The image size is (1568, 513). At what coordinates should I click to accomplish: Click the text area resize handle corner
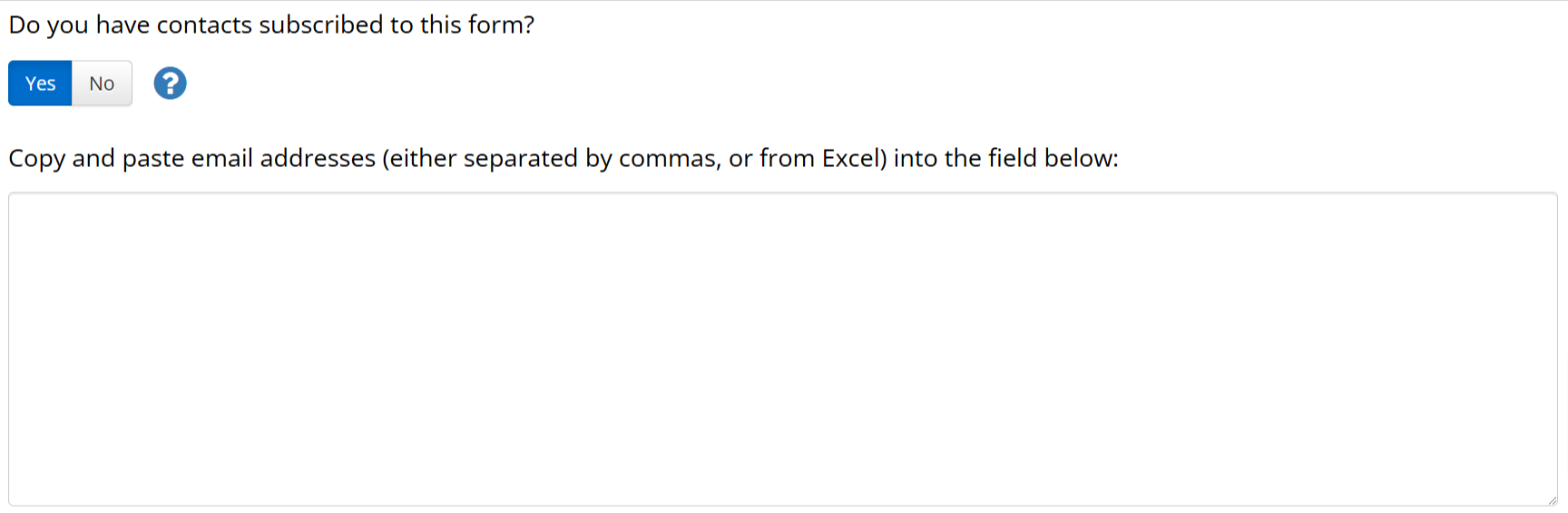tap(1552, 500)
